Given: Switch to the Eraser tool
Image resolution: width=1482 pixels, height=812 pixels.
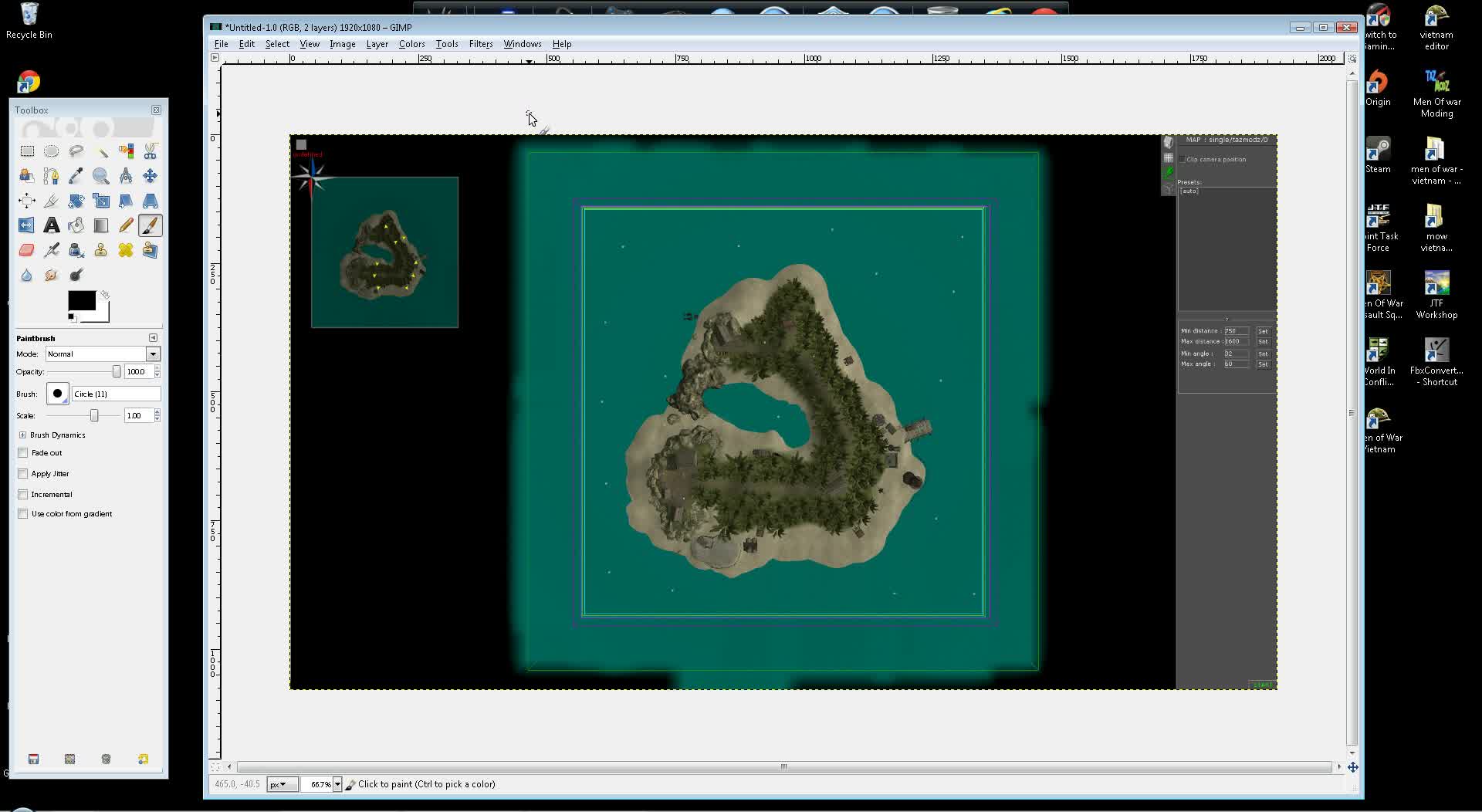Looking at the screenshot, I should point(27,250).
